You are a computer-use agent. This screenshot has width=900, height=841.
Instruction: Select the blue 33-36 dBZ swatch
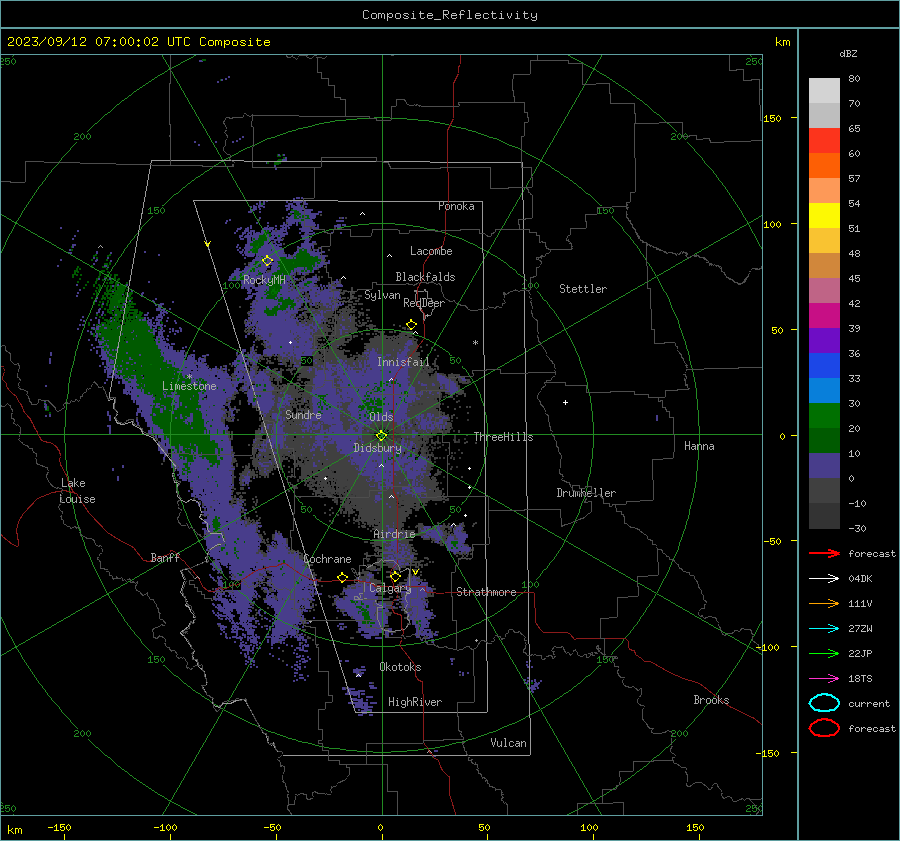[824, 366]
